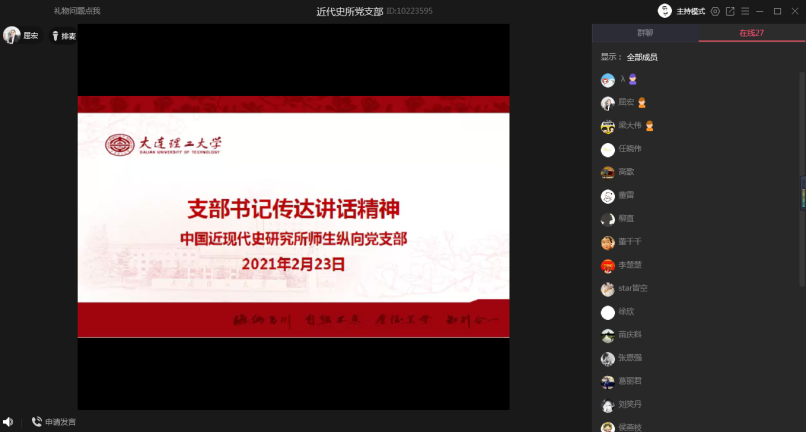Click 刘笑丹's avatar in the list
806x432 pixels.
pos(608,405)
